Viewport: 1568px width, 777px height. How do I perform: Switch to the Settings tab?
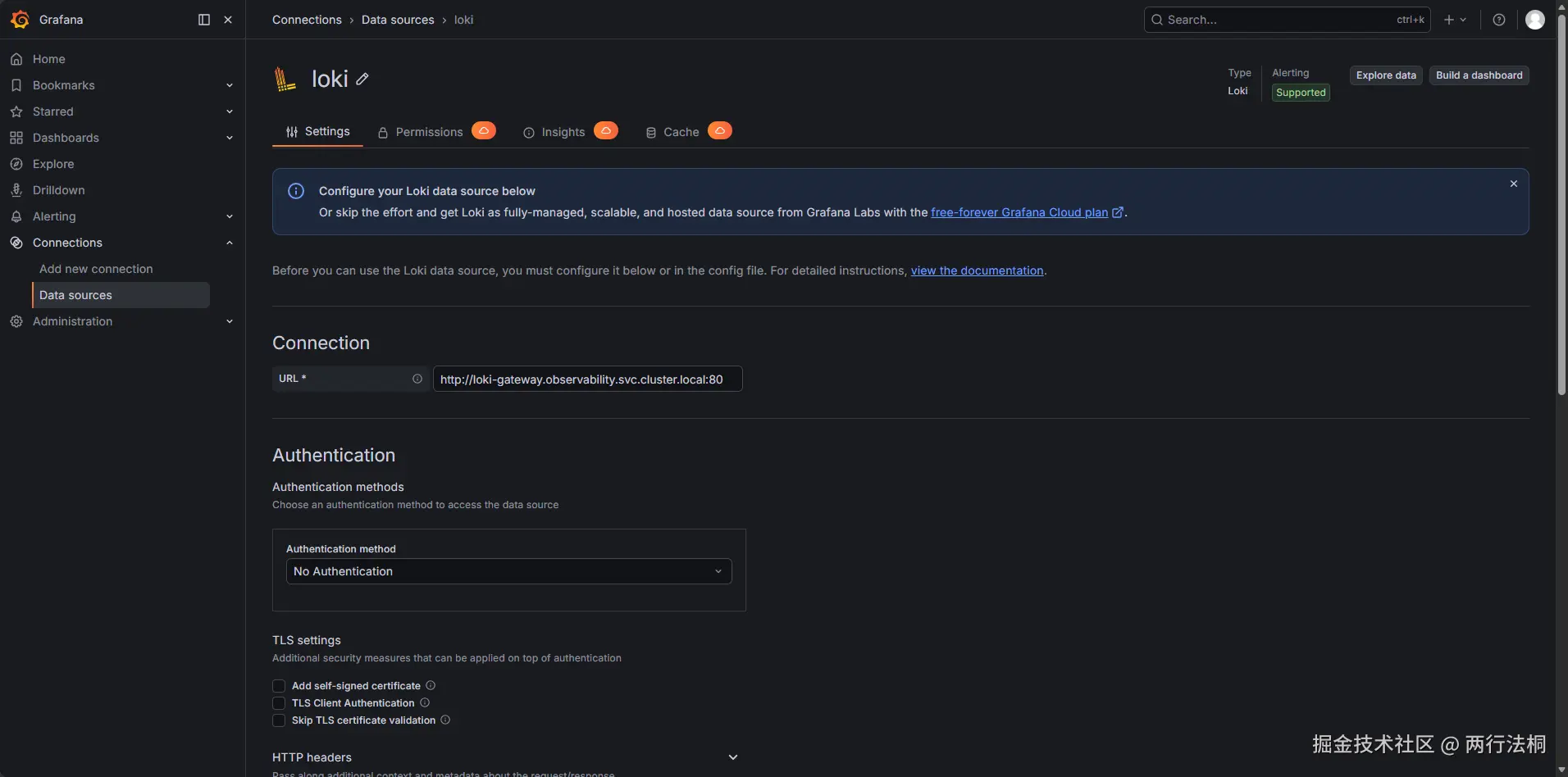(x=317, y=132)
